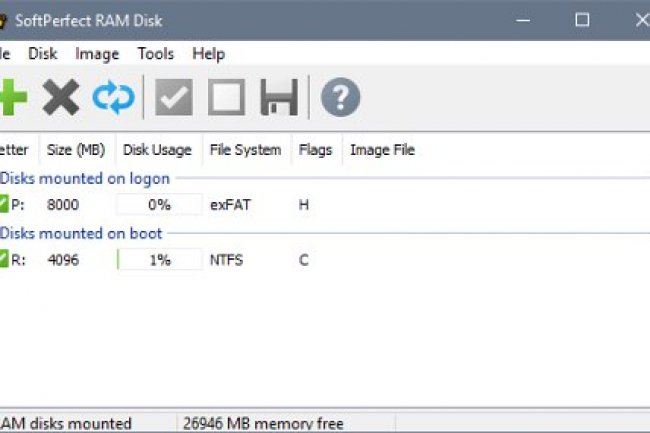Click the X Remove Disk toolbar icon

pos(60,98)
